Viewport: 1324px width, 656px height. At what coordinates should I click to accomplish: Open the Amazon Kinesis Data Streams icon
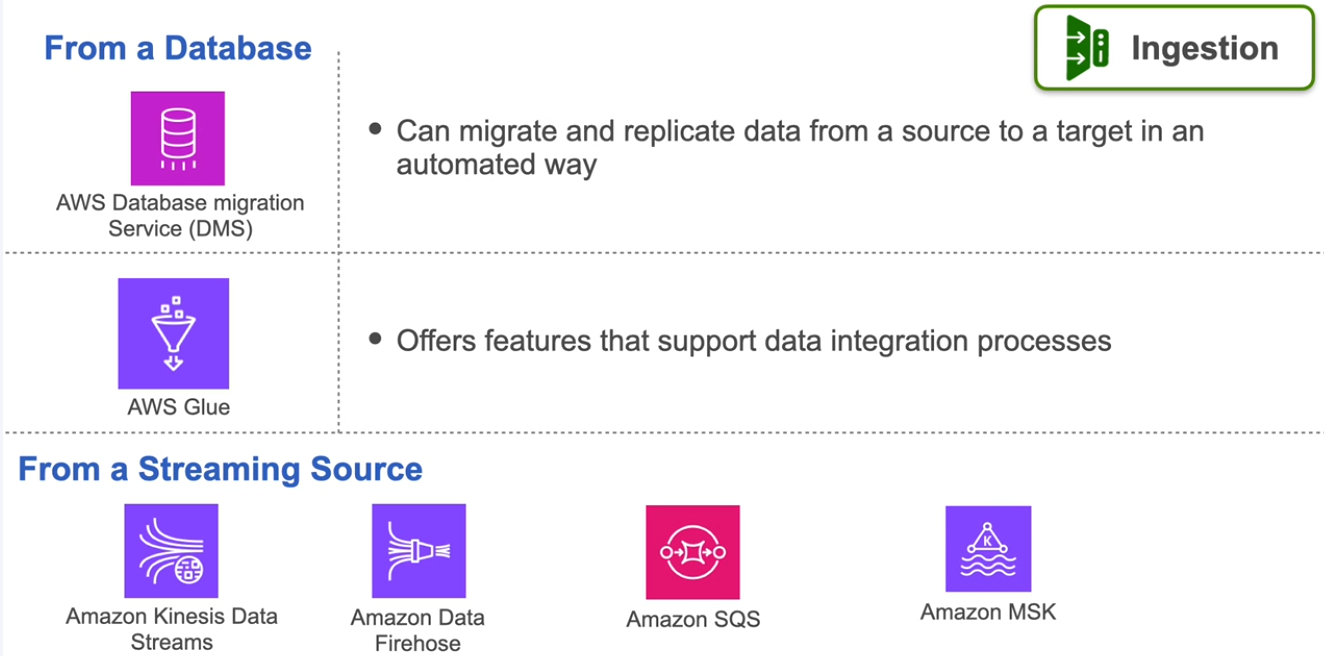click(x=171, y=550)
